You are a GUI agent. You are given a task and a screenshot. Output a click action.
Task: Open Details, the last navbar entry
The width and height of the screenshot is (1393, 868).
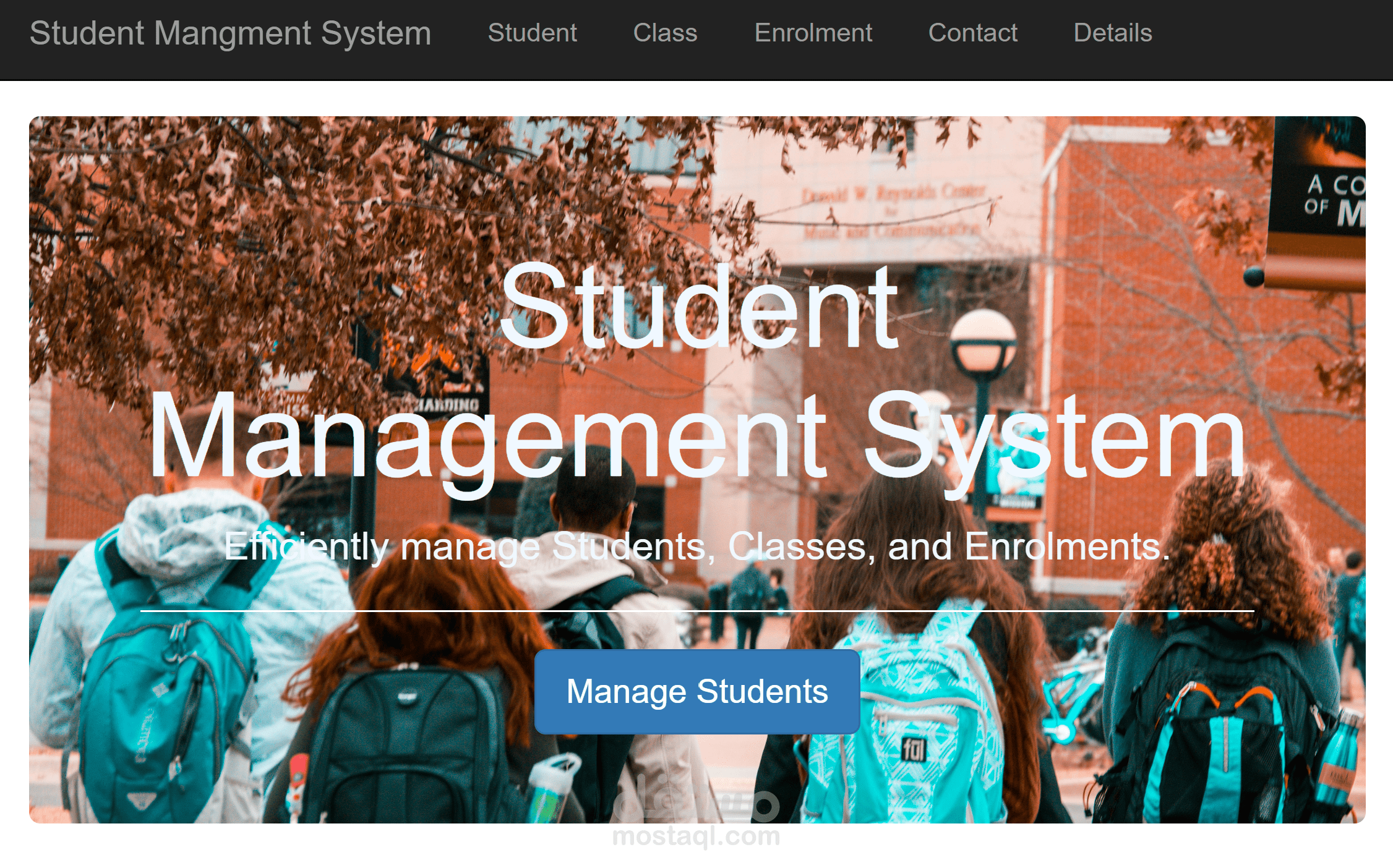pos(1112,33)
